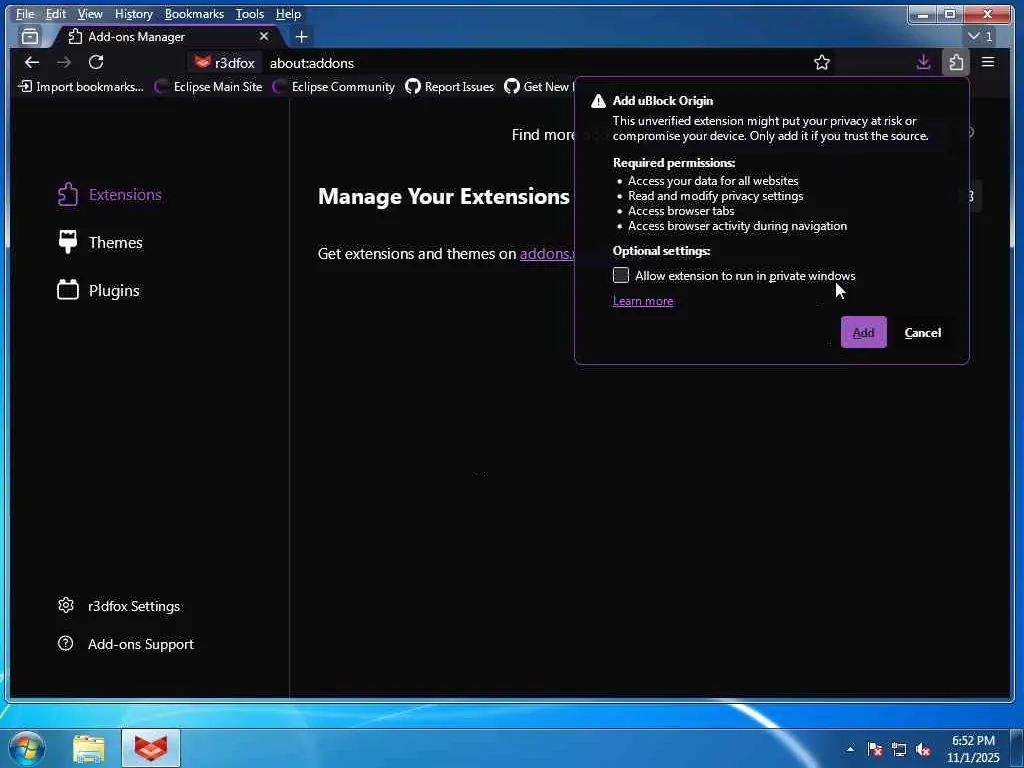The width and height of the screenshot is (1024, 768).
Task: Click the Report Issues bookmark label
Action: [x=459, y=86]
